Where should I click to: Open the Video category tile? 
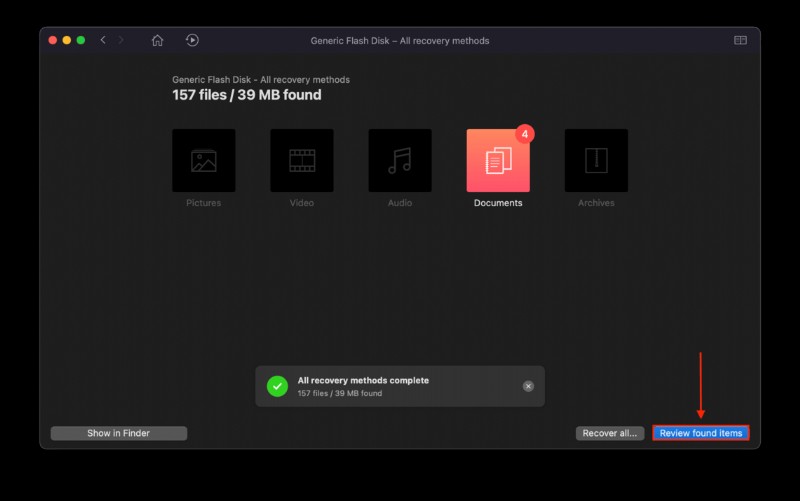pos(302,160)
